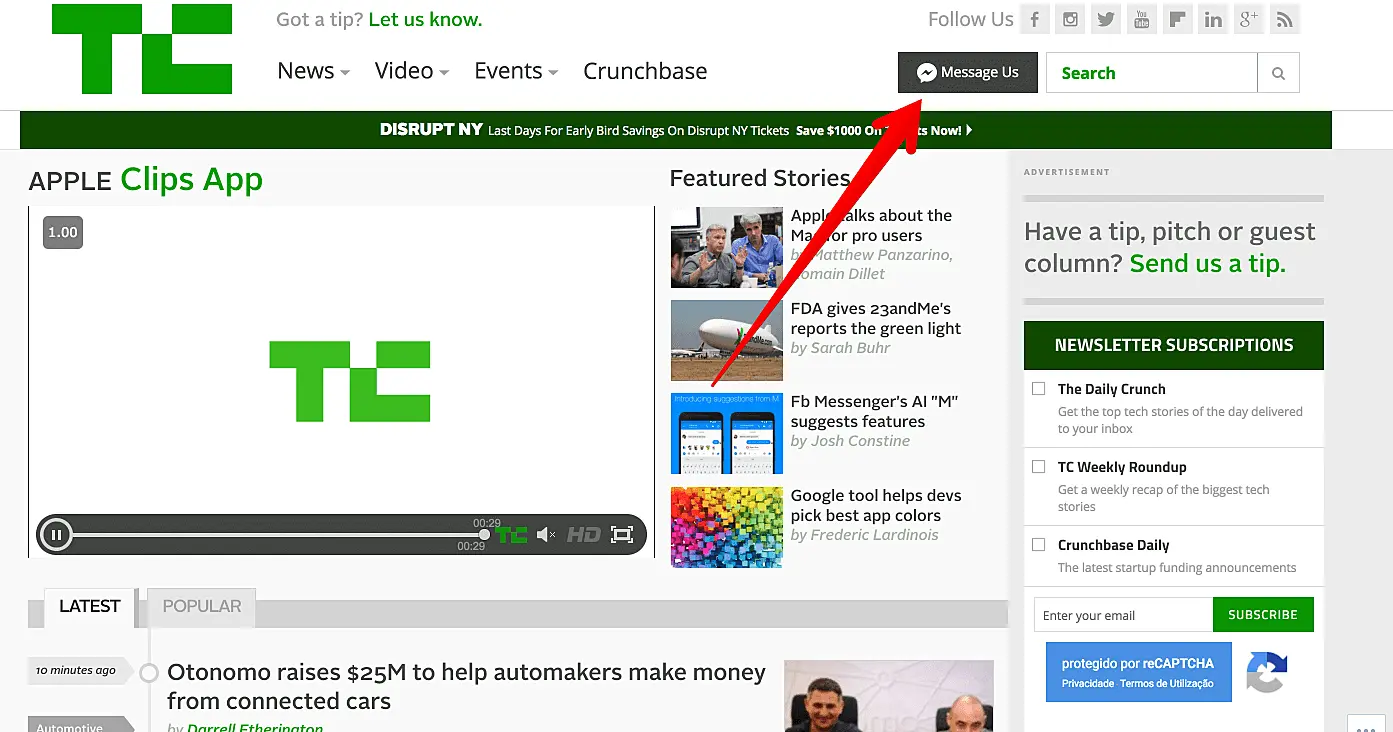Open the Instagram icon in Follow Us
The image size is (1393, 732).
[x=1070, y=19]
